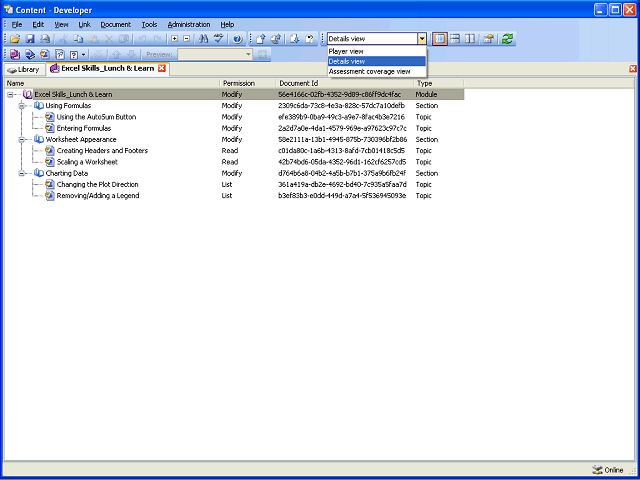Viewport: 640px width, 480px height.
Task: Sort by the Document Id column header
Action: 345,83
